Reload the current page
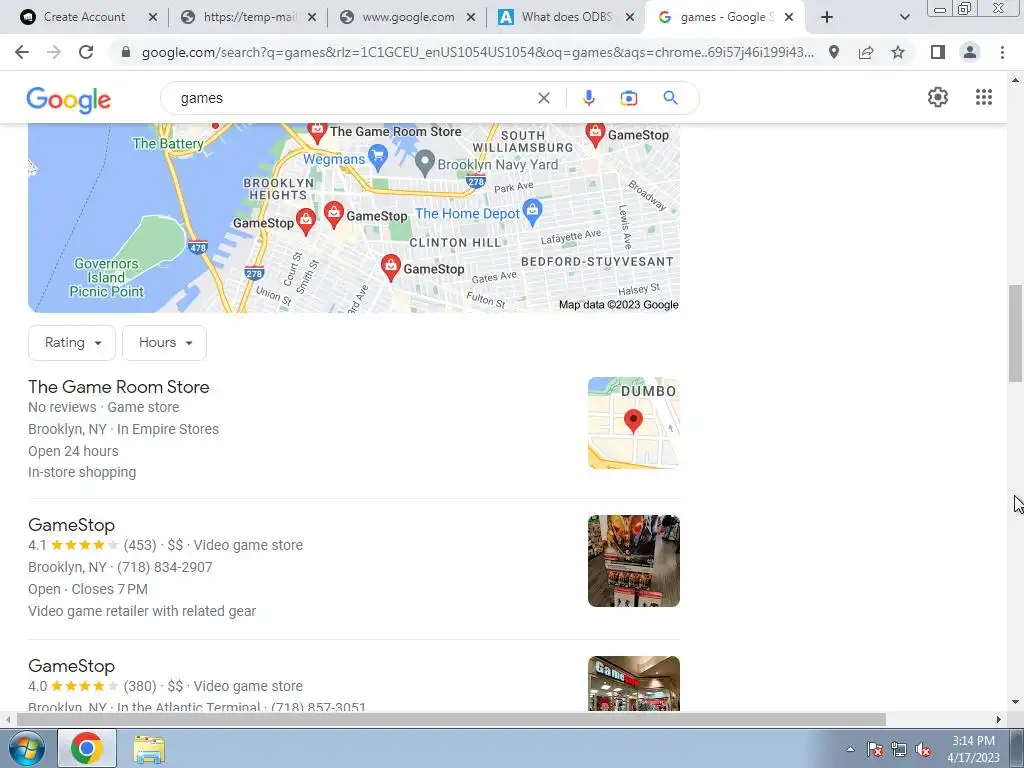 [86, 52]
